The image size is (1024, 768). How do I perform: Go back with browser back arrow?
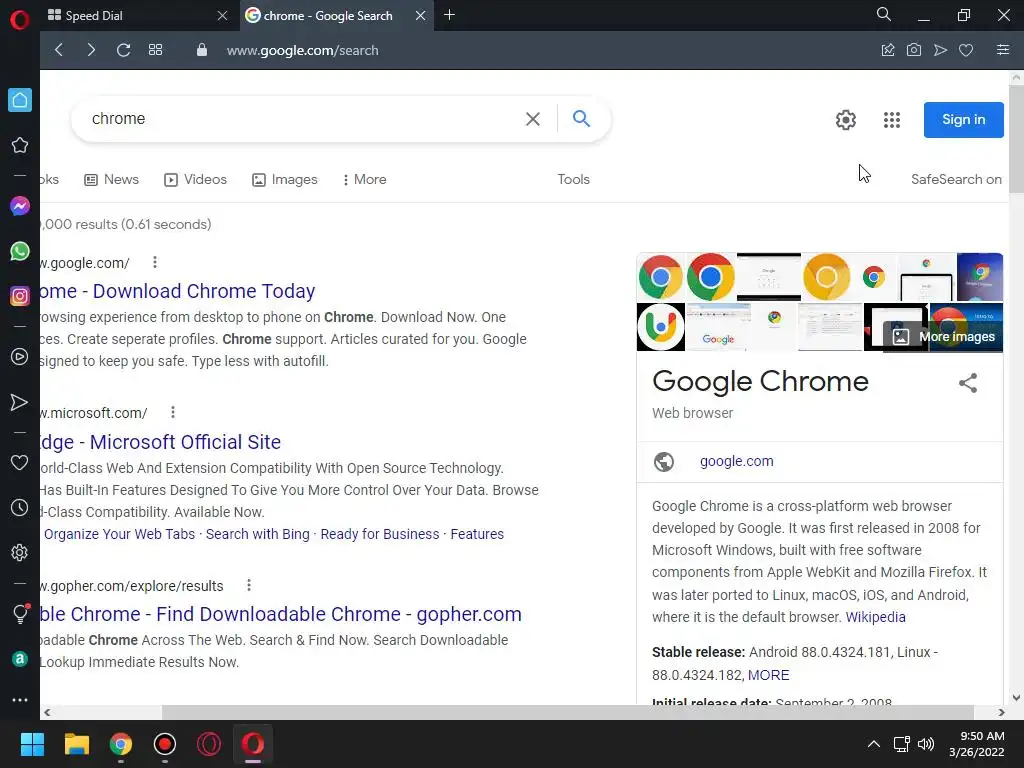[59, 50]
